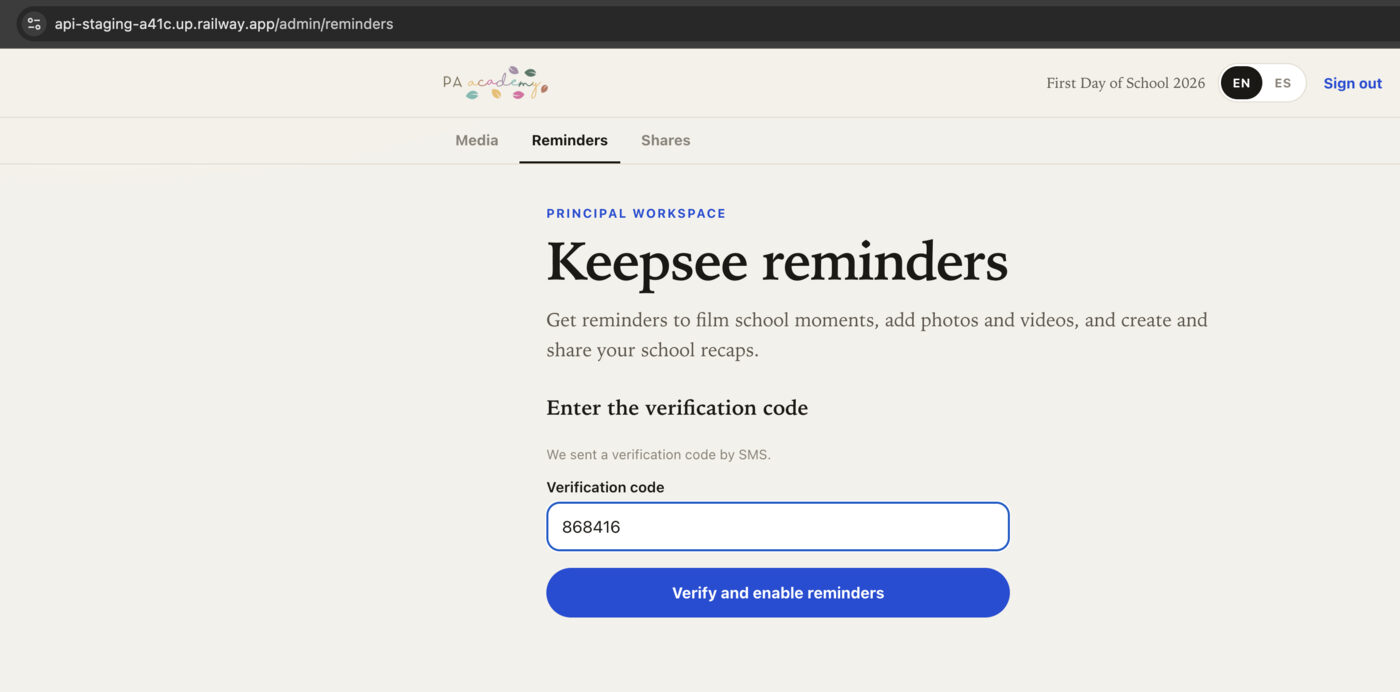Screen dimensions: 1400x692
Task: Switch language to EN
Action: (1241, 83)
